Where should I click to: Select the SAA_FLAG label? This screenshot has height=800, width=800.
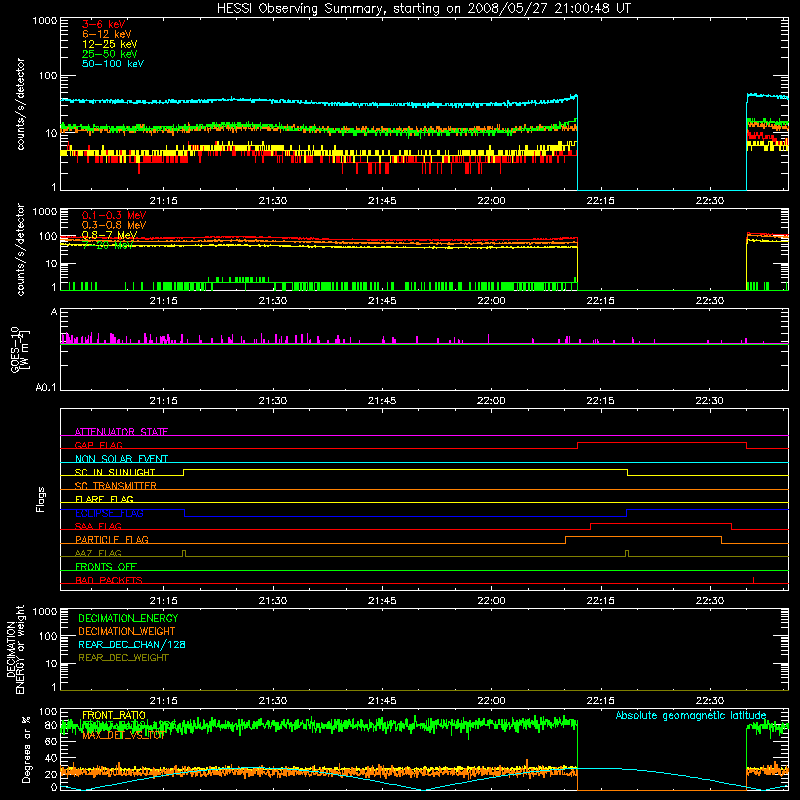(98, 526)
